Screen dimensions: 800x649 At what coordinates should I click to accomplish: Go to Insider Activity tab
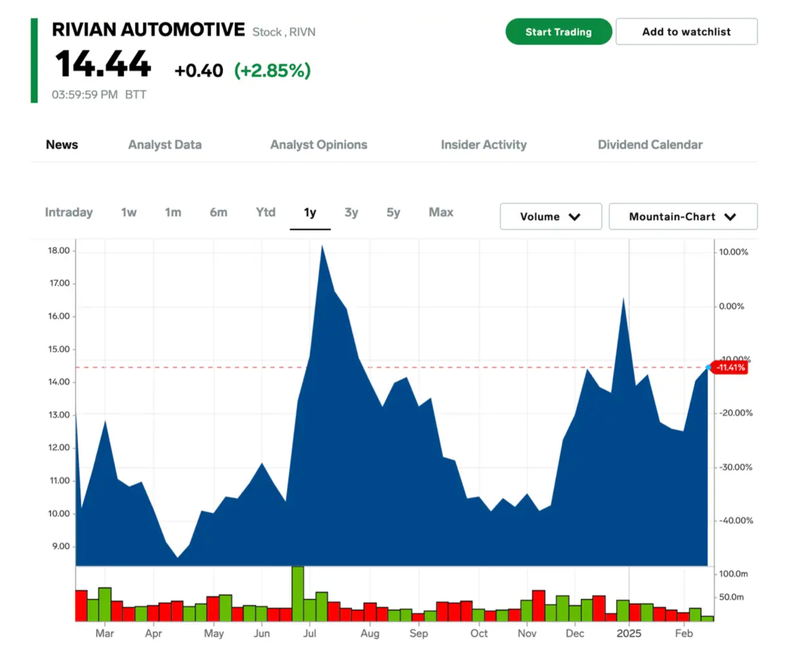point(483,145)
